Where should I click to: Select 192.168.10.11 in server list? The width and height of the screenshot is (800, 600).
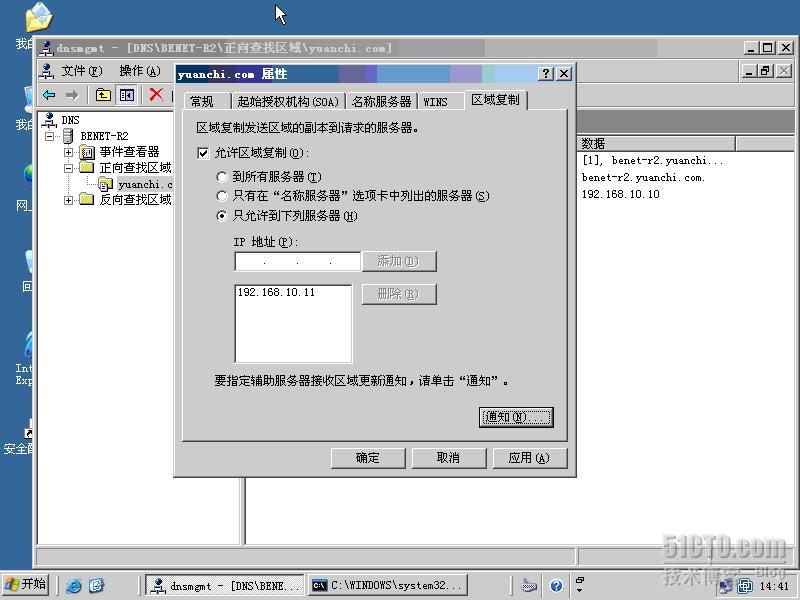[x=277, y=292]
